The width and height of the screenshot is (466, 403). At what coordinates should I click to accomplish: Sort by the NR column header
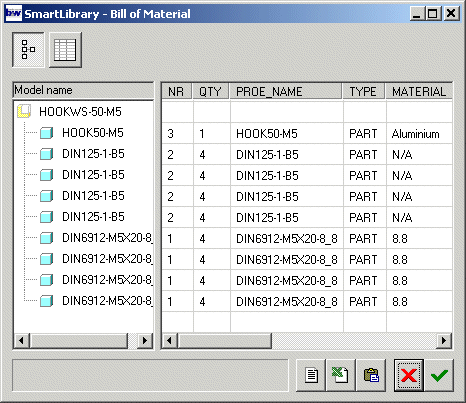pos(176,91)
